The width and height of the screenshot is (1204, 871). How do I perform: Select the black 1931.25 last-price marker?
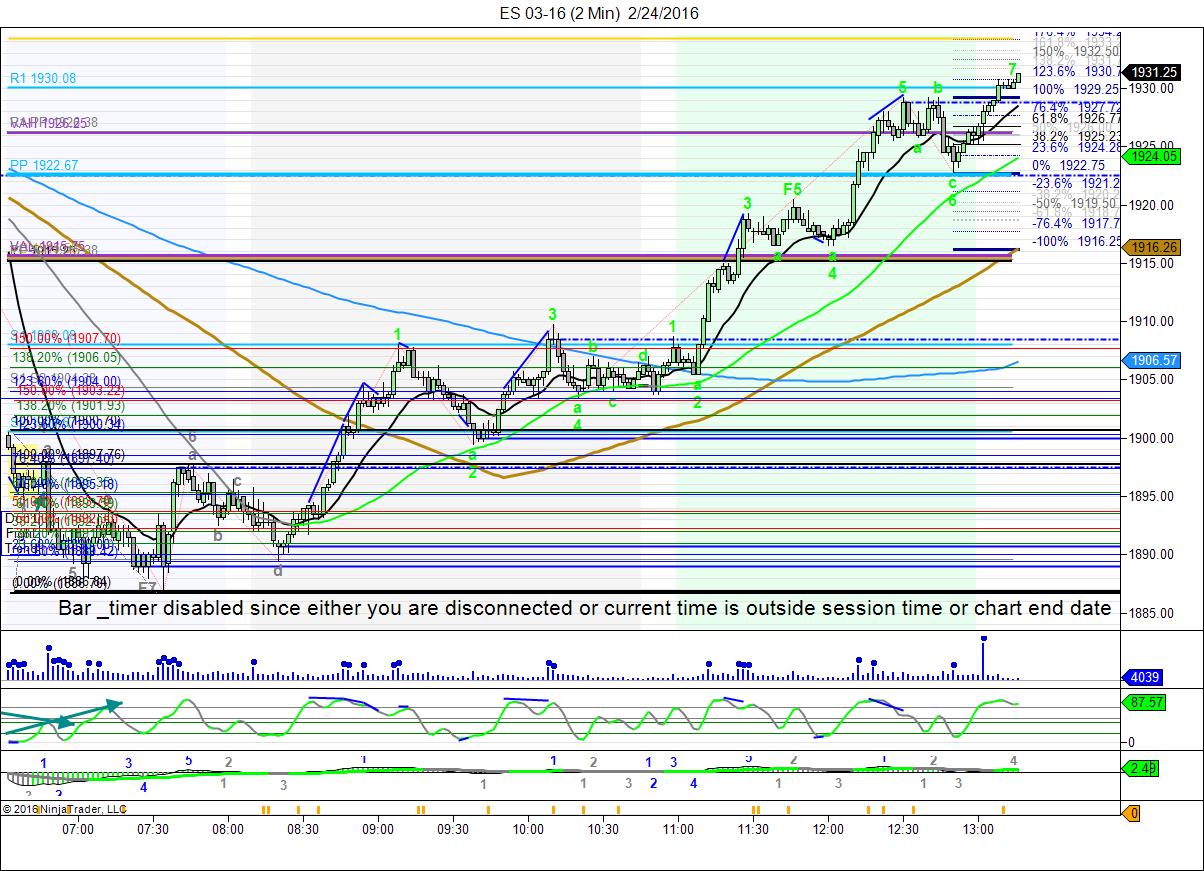[x=1153, y=72]
